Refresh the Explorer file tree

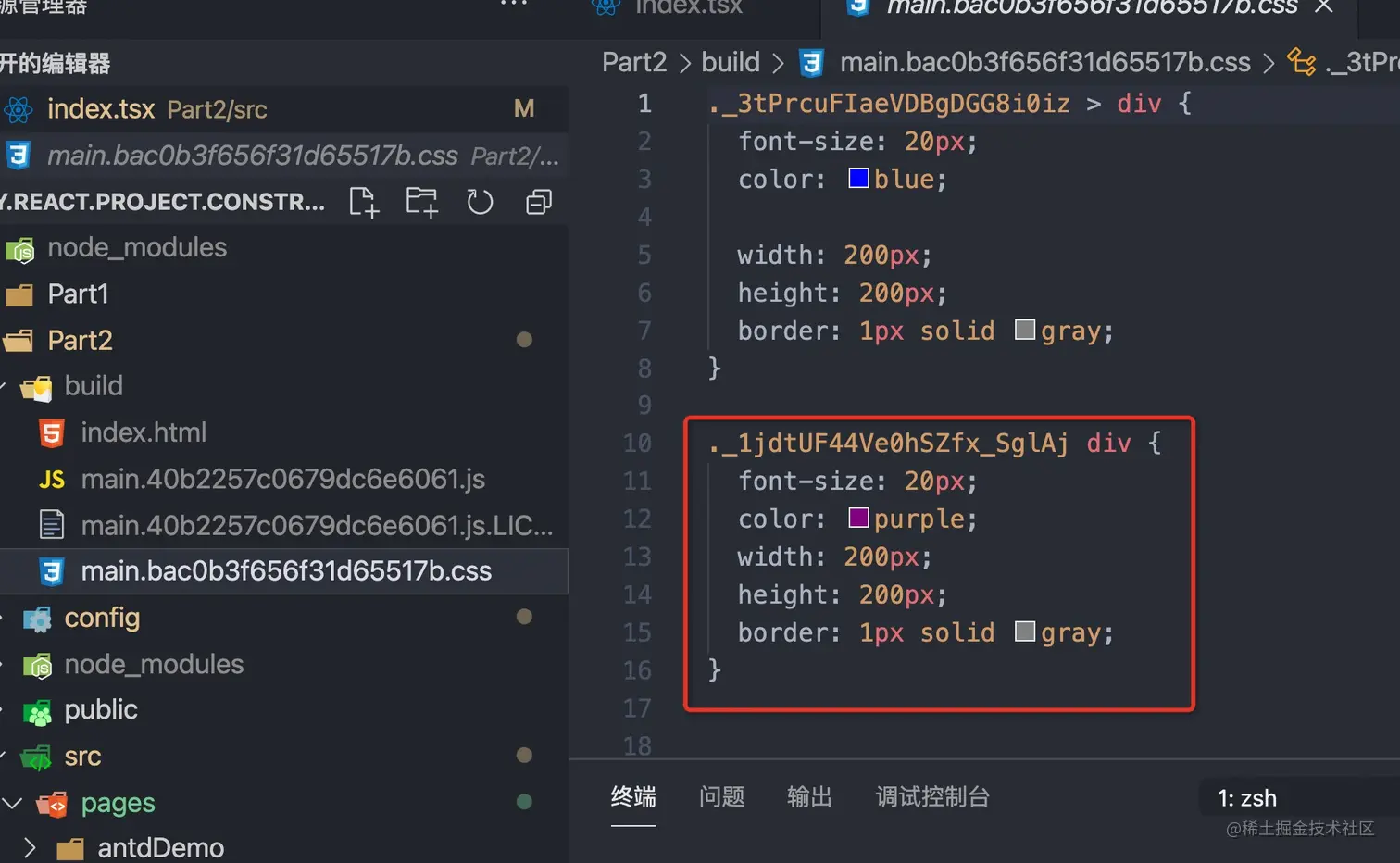[480, 201]
